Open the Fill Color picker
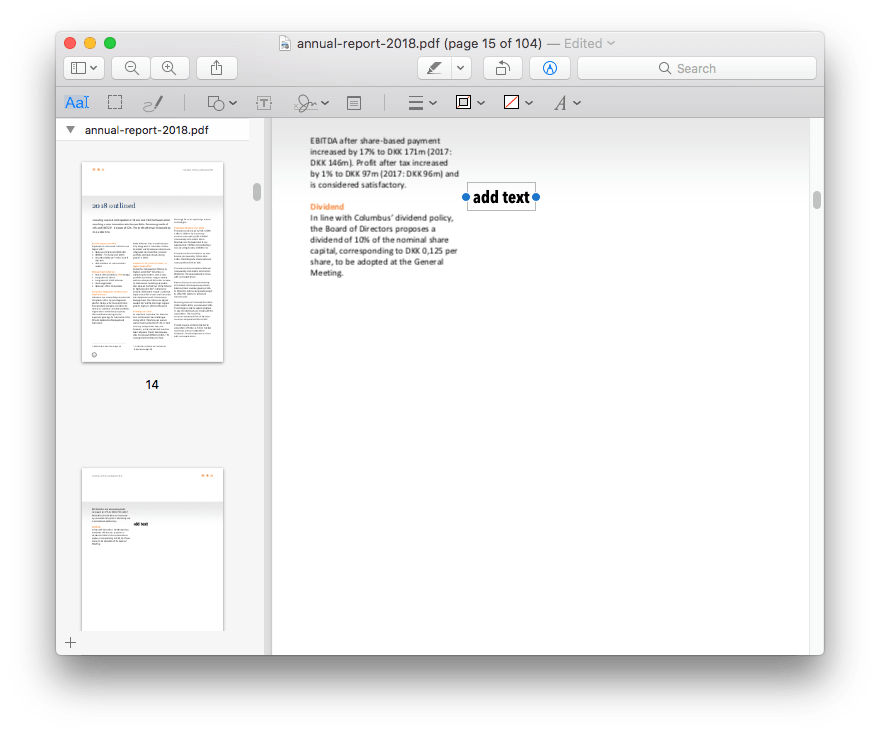The height and width of the screenshot is (735, 880). point(517,103)
